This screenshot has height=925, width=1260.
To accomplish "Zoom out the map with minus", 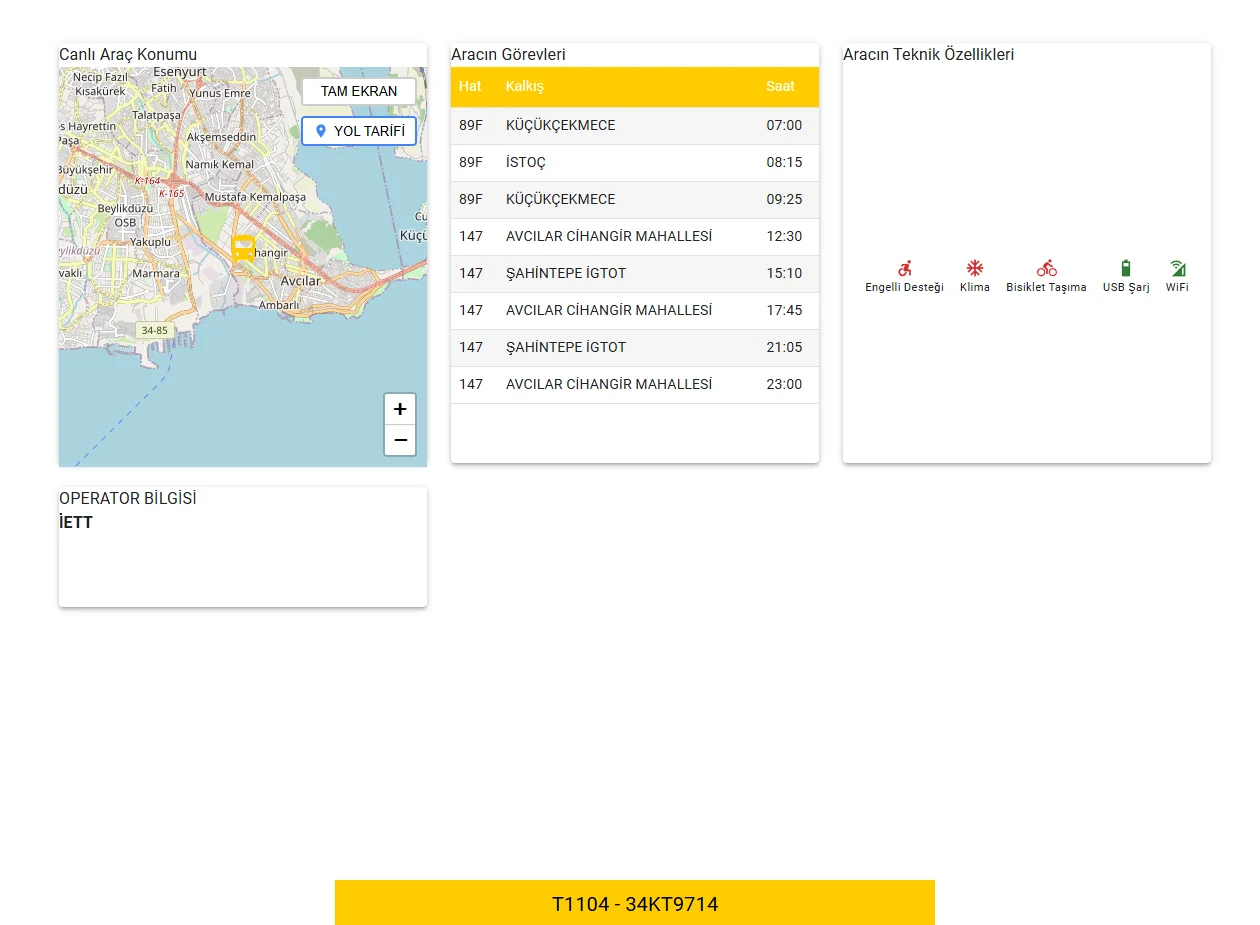I will click(x=400, y=440).
